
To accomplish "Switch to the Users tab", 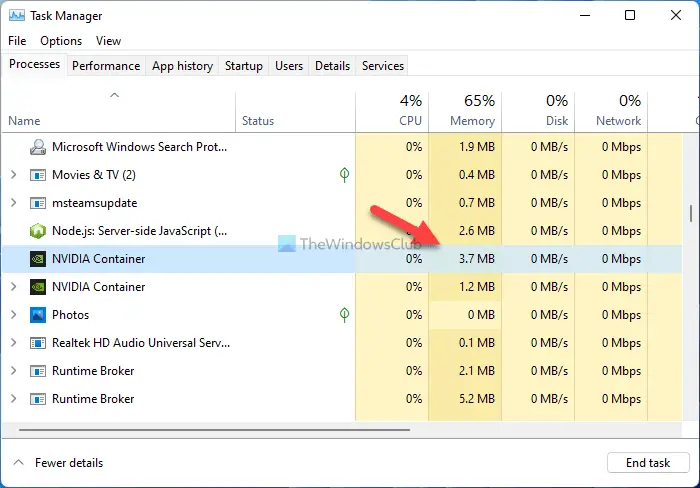I will pyautogui.click(x=289, y=66).
